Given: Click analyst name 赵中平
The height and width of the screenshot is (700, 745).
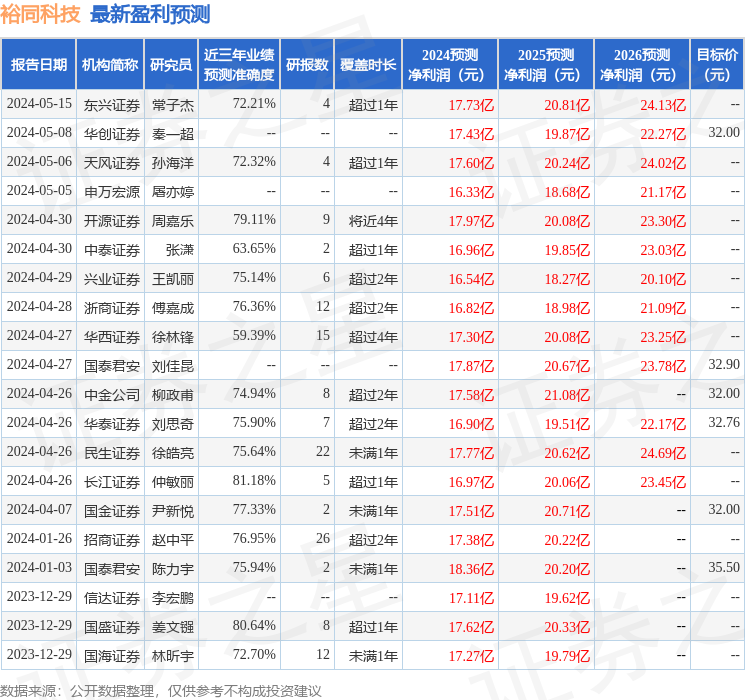Looking at the screenshot, I should (173, 540).
